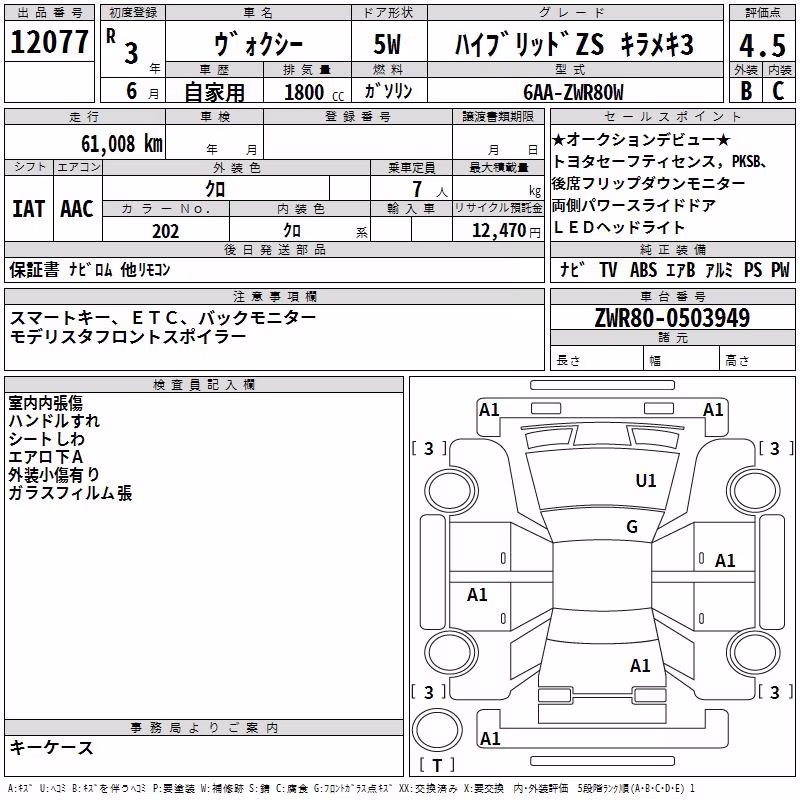Select LEDヘッドライト sales point text
This screenshot has height=800, width=800.
click(x=618, y=227)
